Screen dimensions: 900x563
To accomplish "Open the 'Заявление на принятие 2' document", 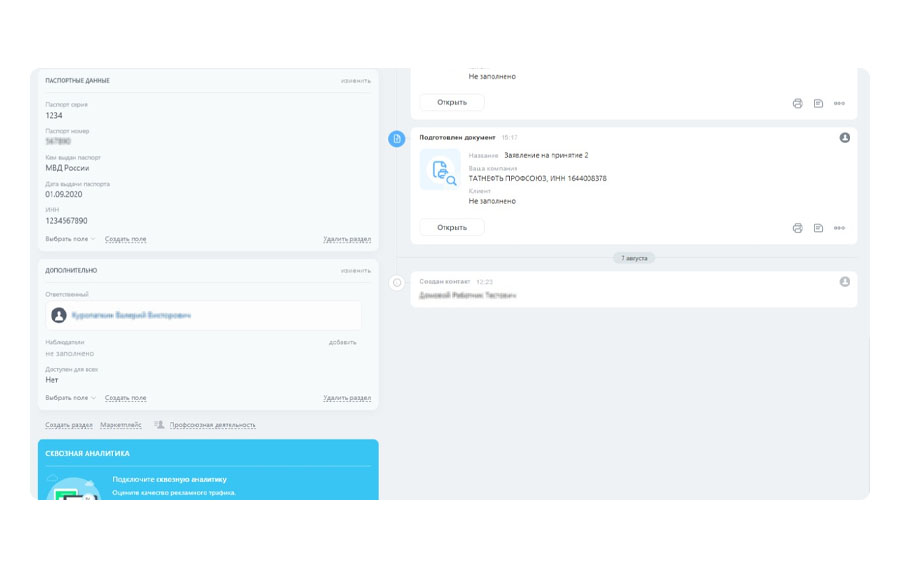I will 452,227.
